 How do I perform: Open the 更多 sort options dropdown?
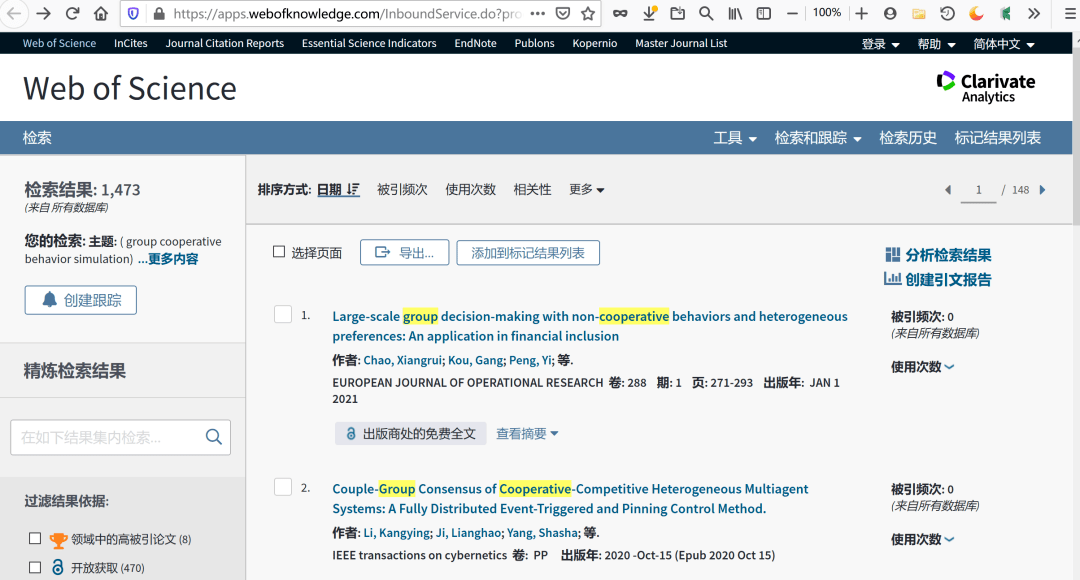[x=586, y=189]
